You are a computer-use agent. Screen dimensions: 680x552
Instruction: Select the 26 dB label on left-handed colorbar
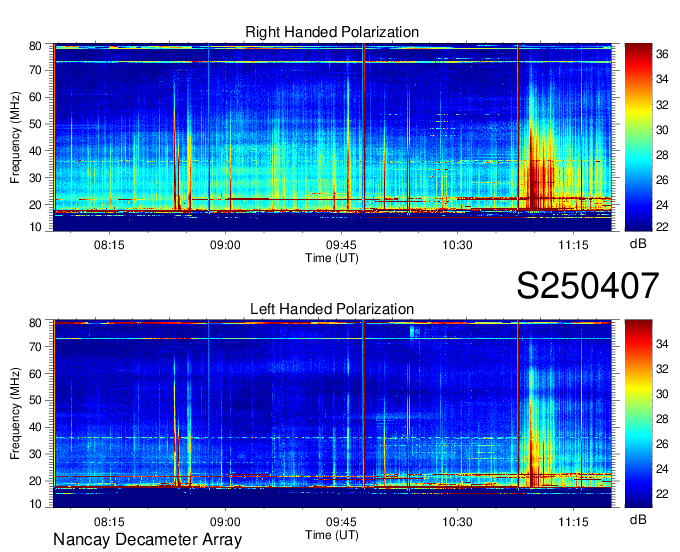pos(662,444)
